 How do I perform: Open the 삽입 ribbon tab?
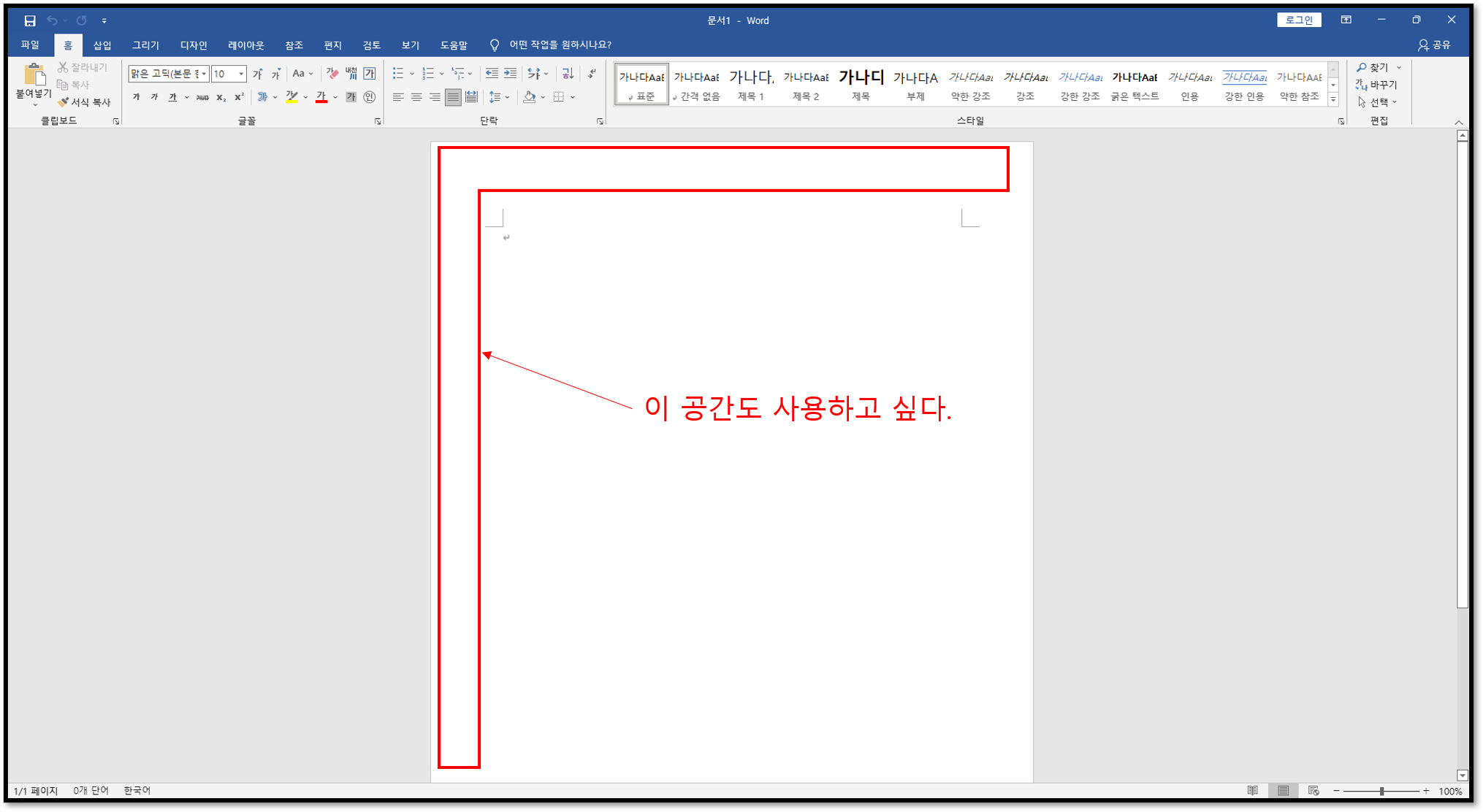(x=102, y=45)
